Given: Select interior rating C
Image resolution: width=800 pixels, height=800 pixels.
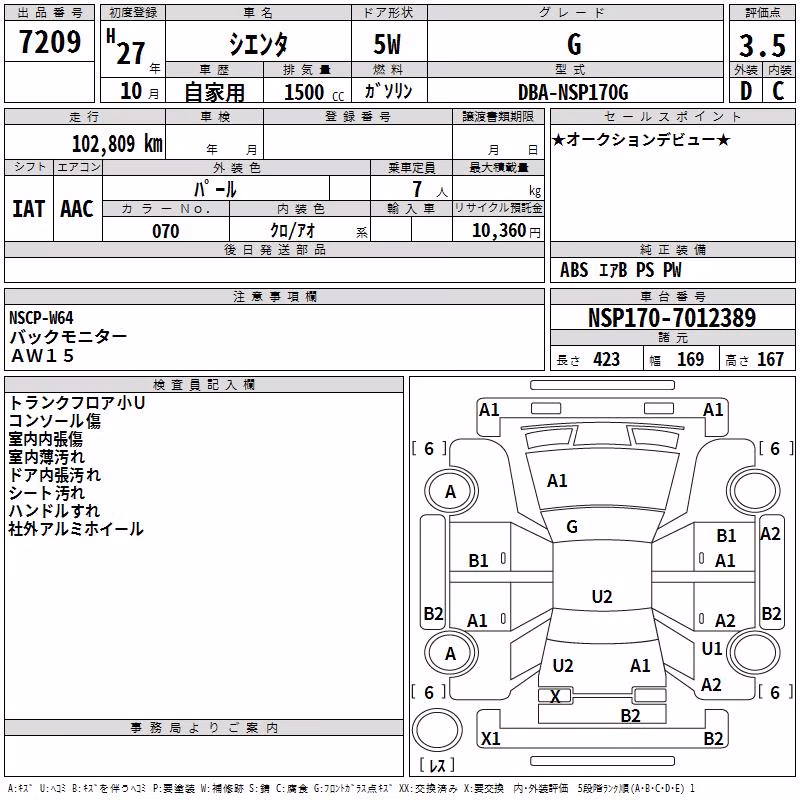Looking at the screenshot, I should [x=779, y=91].
